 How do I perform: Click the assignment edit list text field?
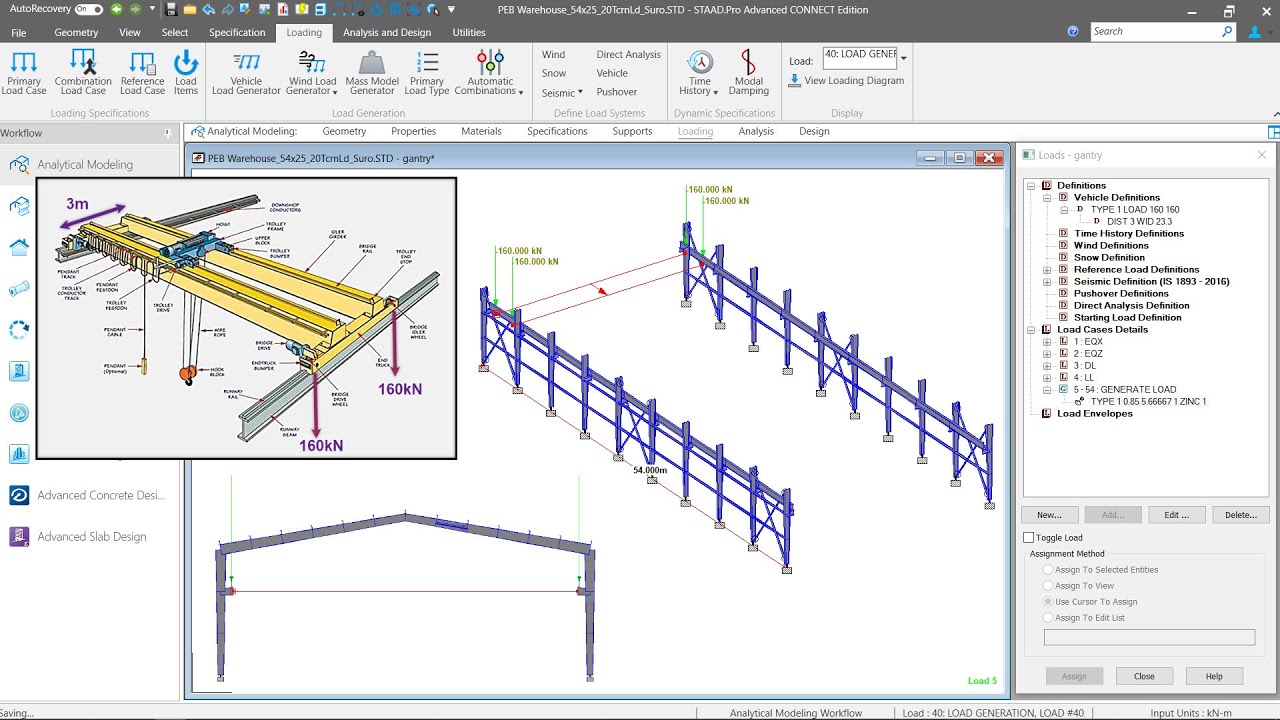pos(1149,637)
